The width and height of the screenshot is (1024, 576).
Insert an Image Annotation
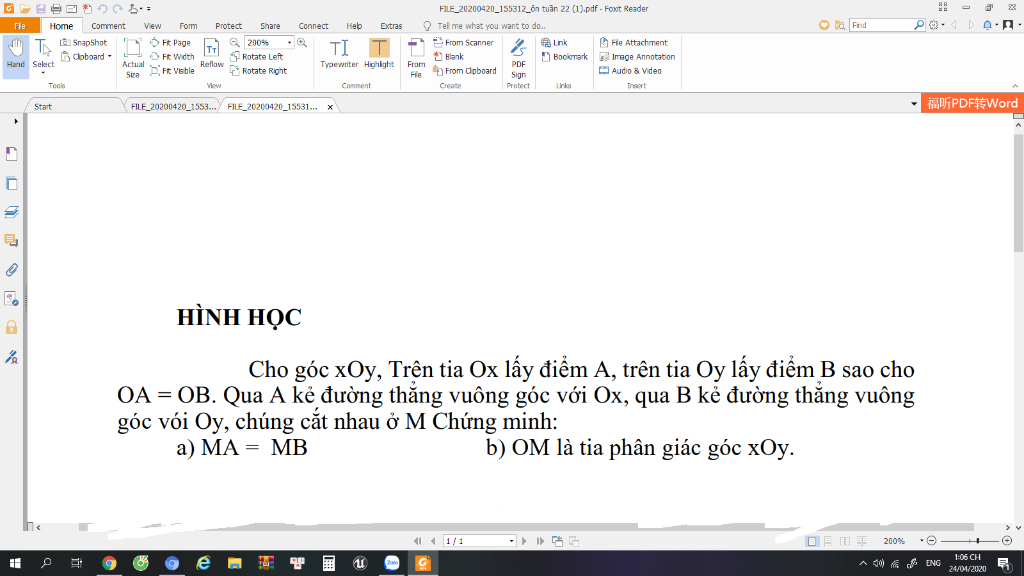[x=637, y=57]
